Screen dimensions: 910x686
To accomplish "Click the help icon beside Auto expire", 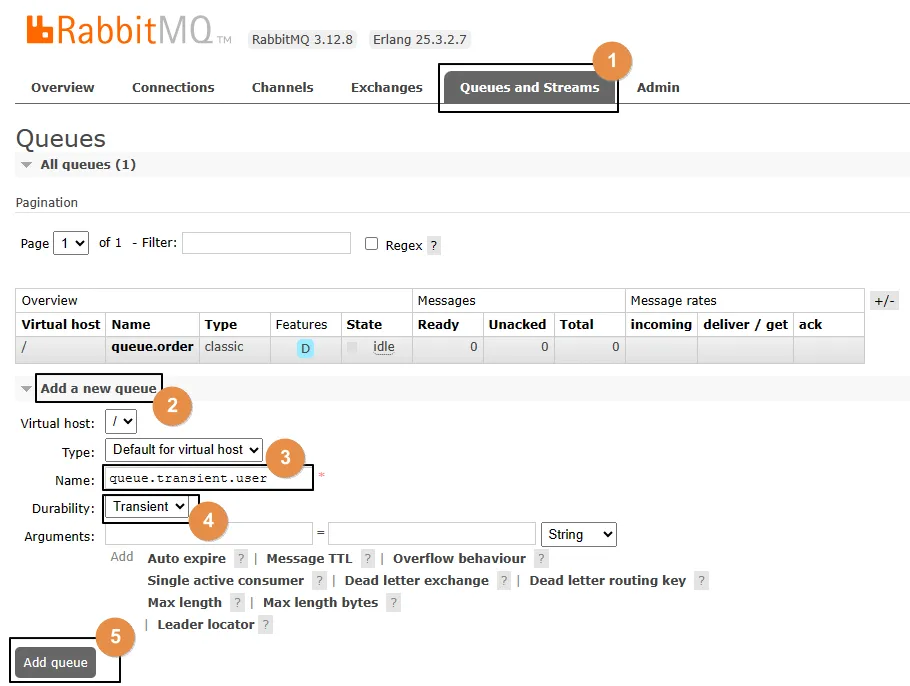I will click(241, 559).
